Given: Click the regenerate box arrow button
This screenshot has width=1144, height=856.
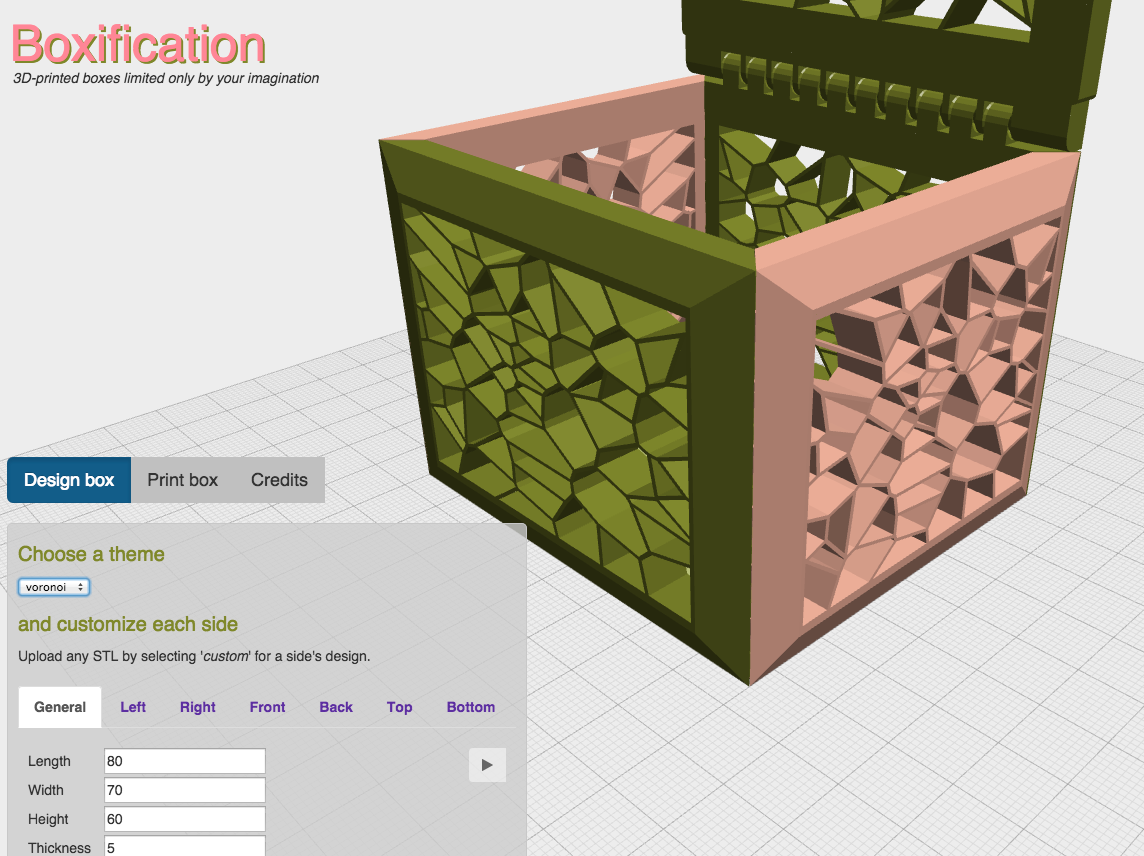Looking at the screenshot, I should (x=487, y=765).
